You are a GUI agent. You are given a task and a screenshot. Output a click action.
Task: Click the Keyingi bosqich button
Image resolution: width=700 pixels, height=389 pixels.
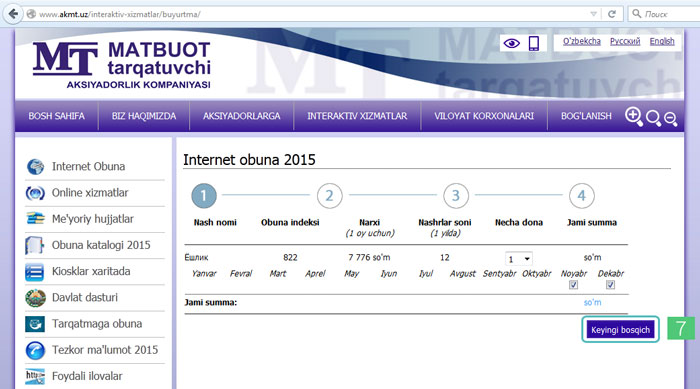(x=621, y=330)
